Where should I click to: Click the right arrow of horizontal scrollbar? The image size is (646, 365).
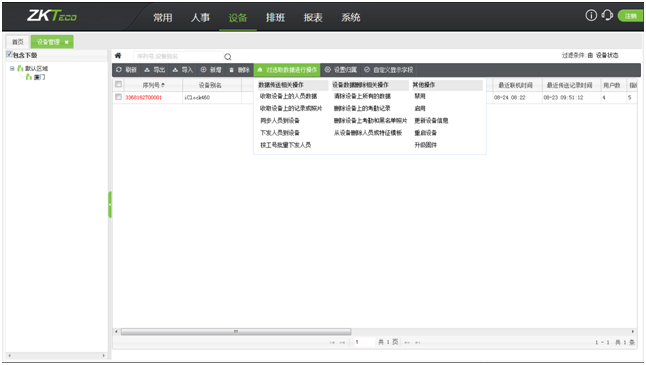[633, 331]
